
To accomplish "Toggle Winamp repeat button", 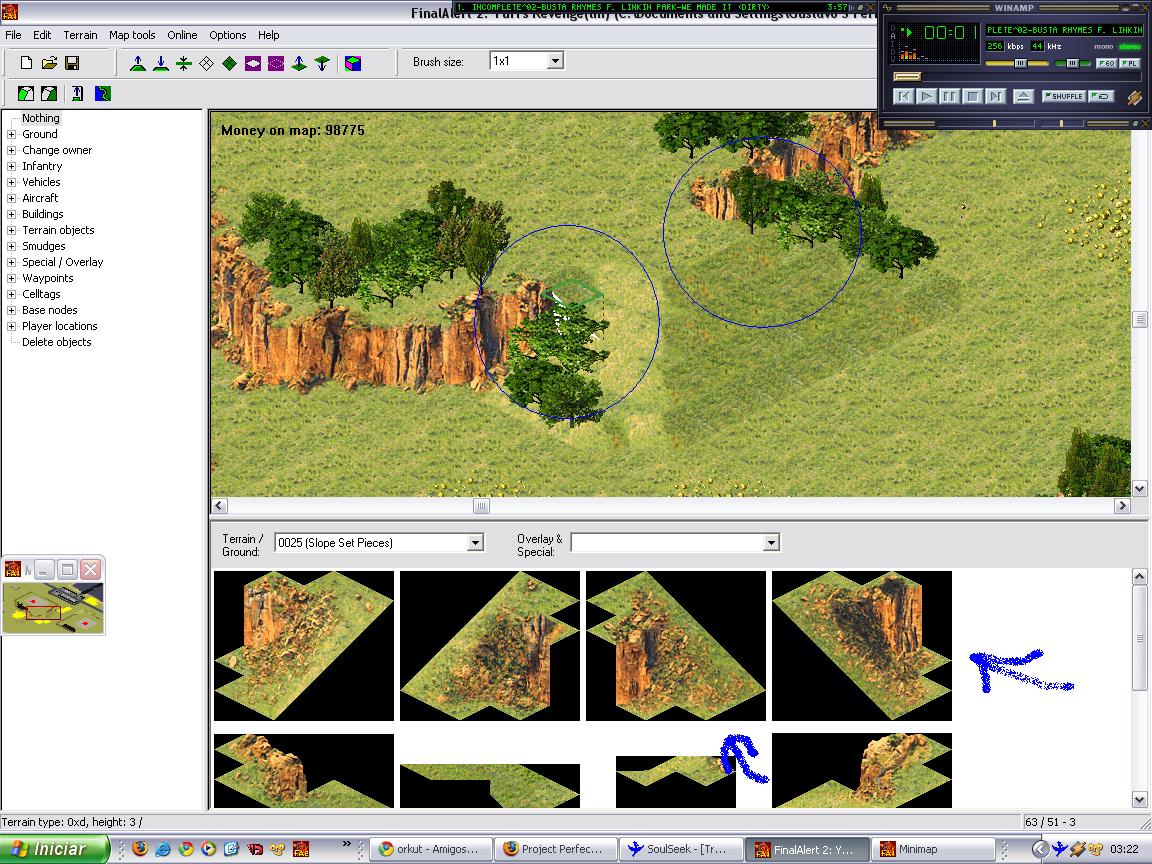I will [x=1101, y=96].
